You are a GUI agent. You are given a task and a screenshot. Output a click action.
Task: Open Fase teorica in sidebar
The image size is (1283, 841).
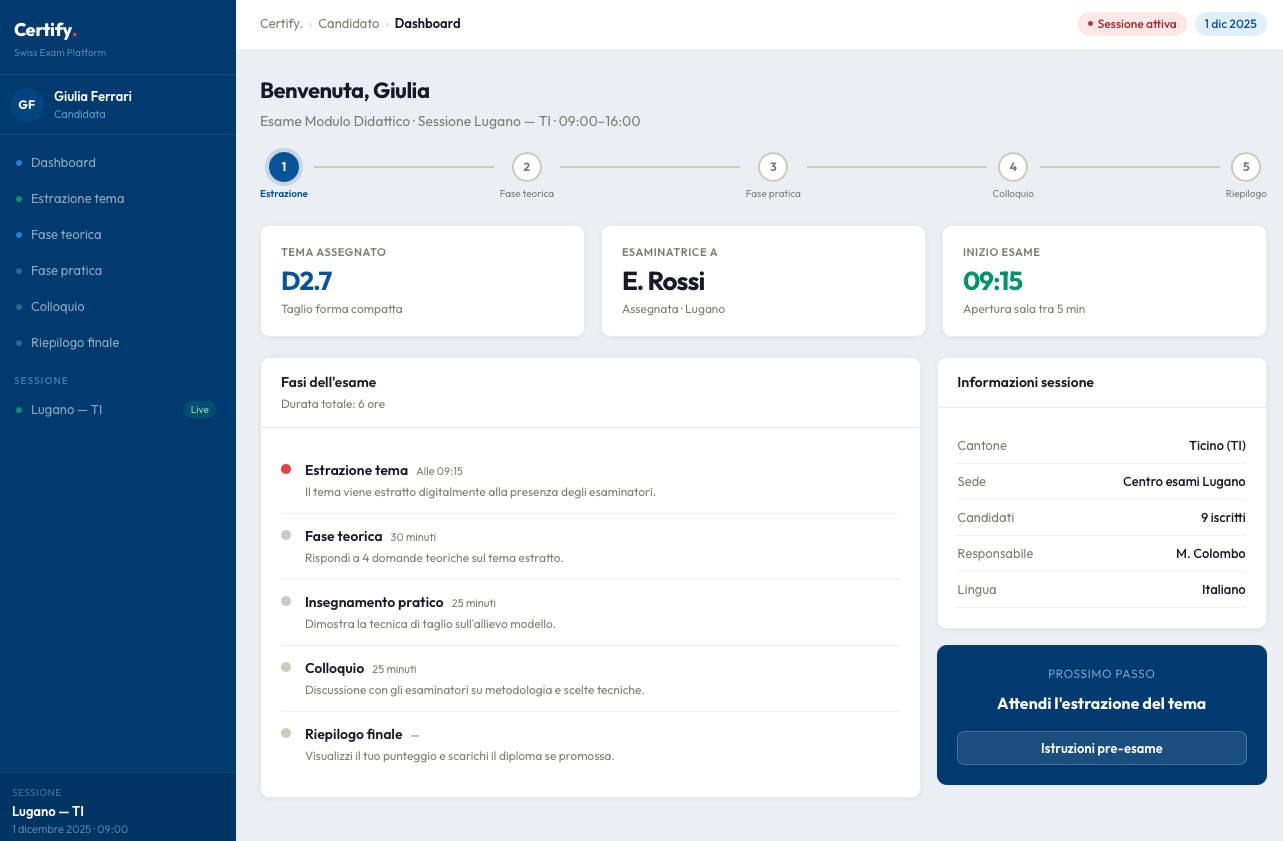66,235
